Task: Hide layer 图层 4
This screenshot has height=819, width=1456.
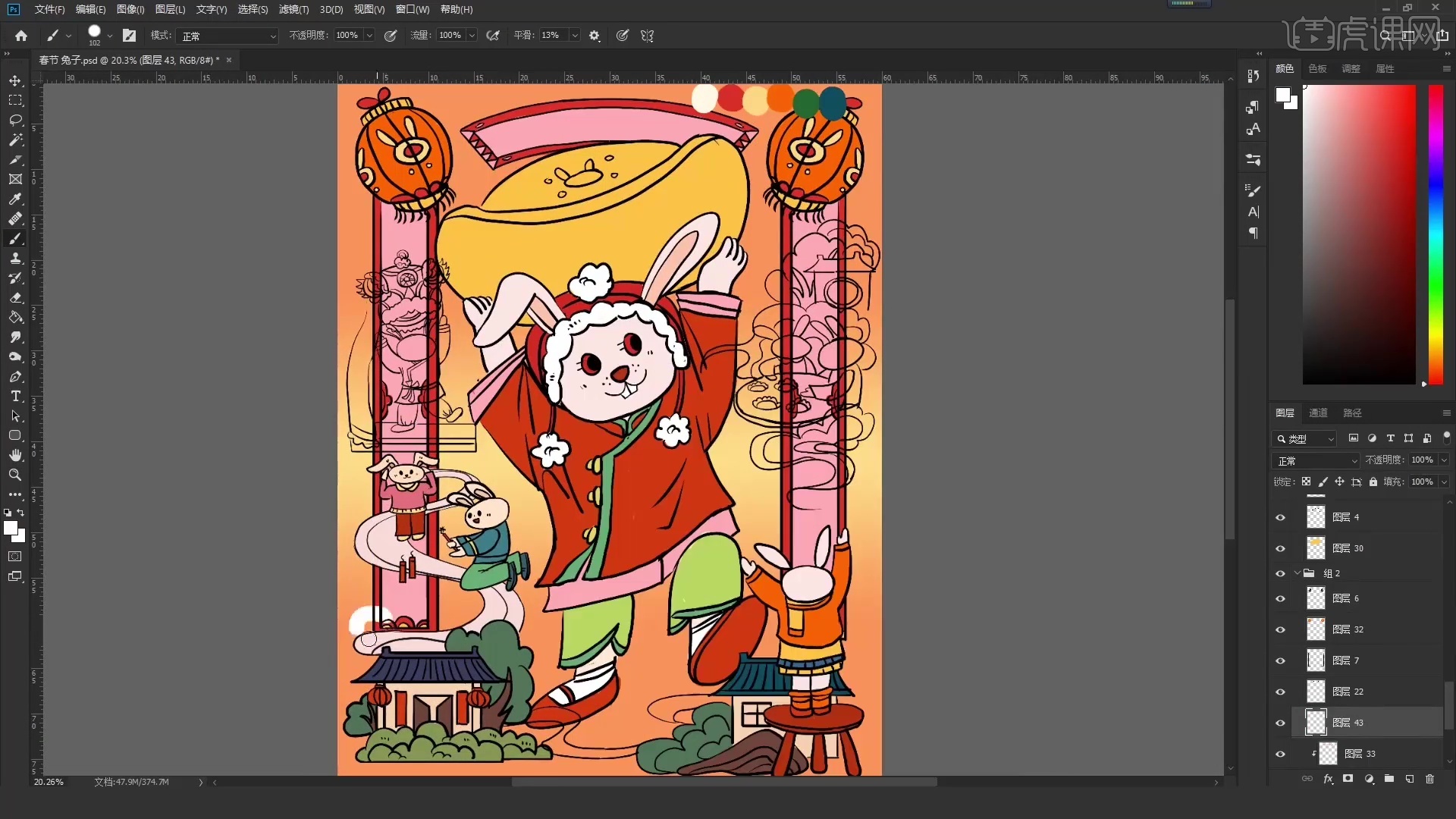Action: click(x=1281, y=517)
